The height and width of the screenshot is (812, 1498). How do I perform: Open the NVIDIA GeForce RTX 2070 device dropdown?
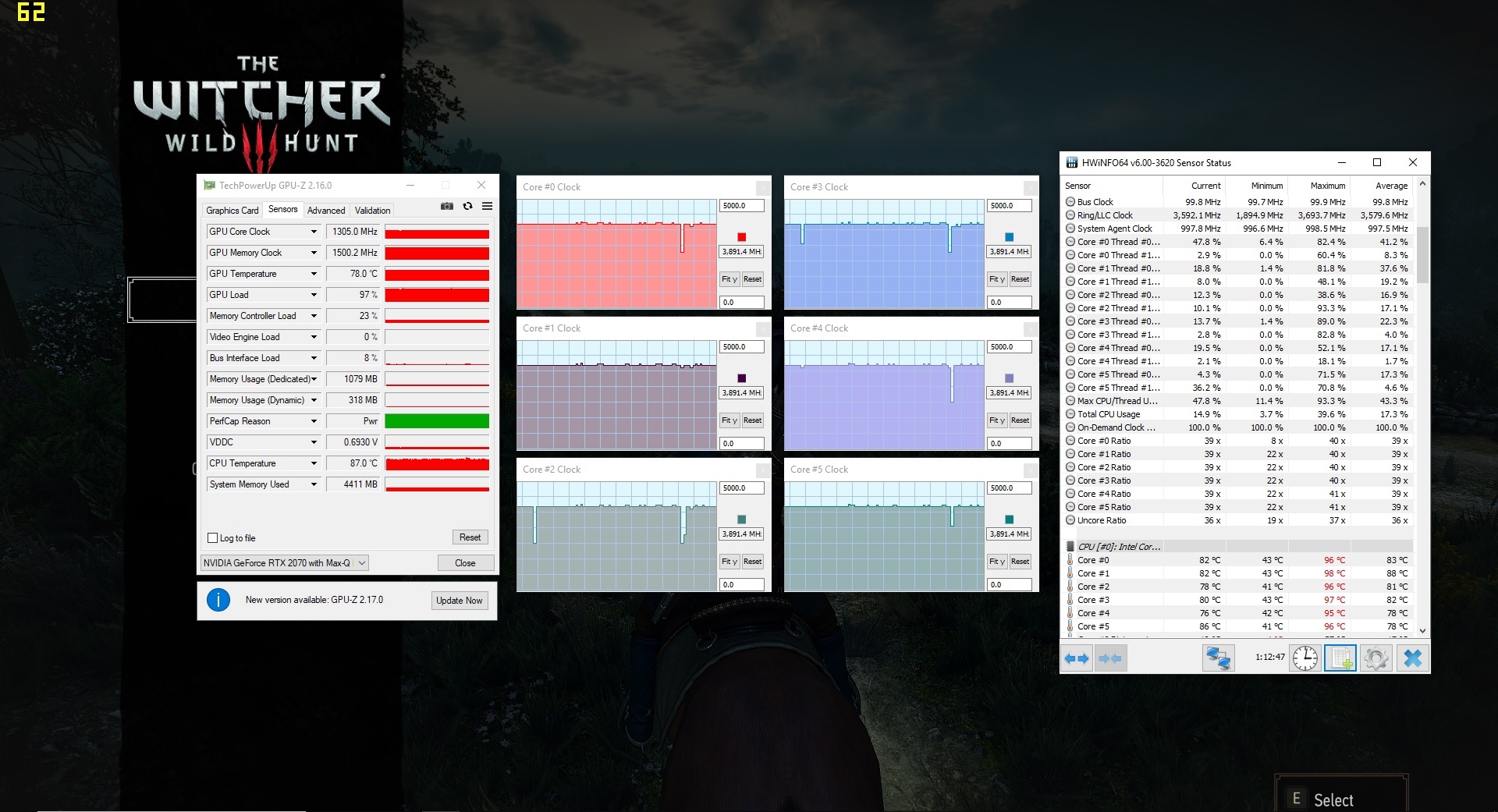click(285, 563)
